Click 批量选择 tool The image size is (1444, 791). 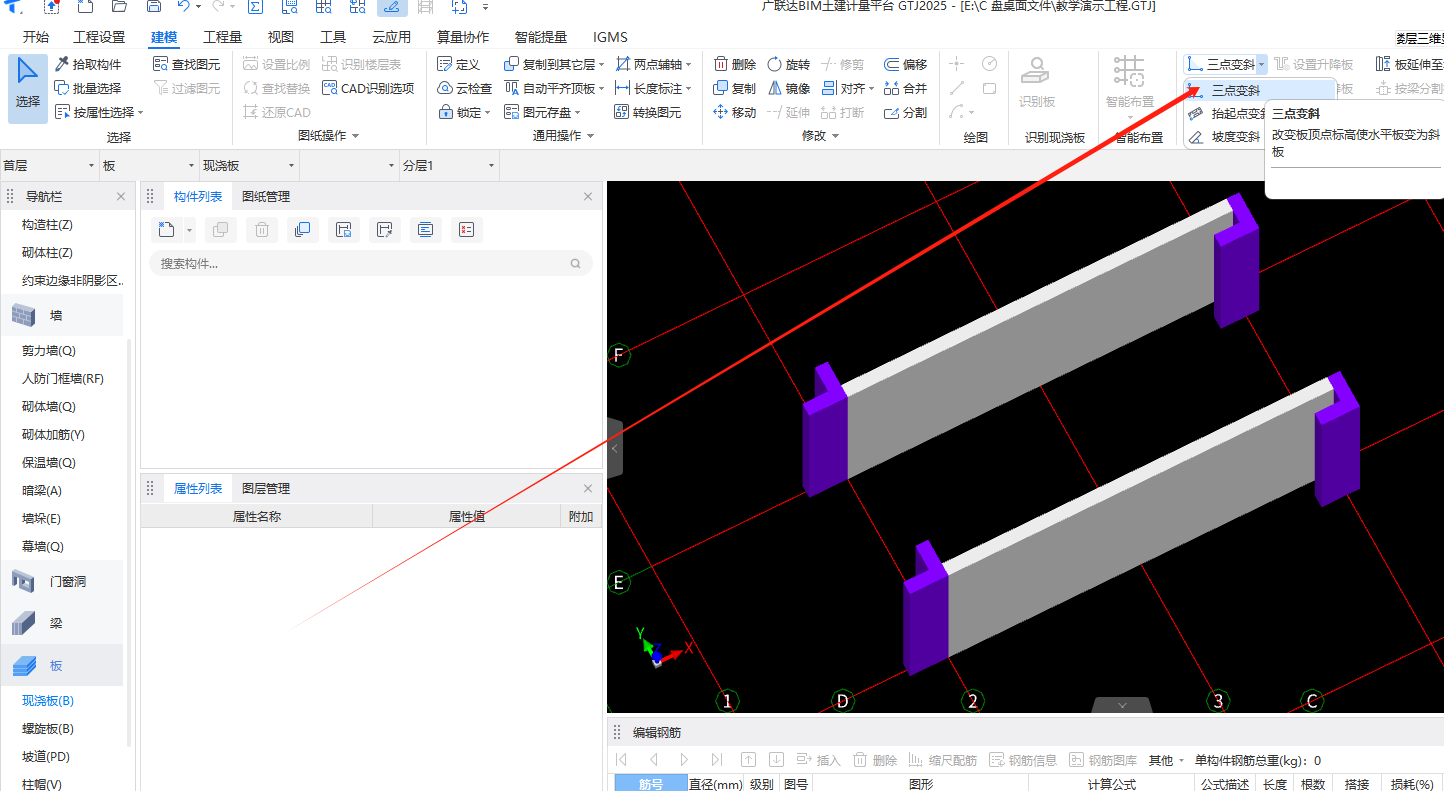88,88
